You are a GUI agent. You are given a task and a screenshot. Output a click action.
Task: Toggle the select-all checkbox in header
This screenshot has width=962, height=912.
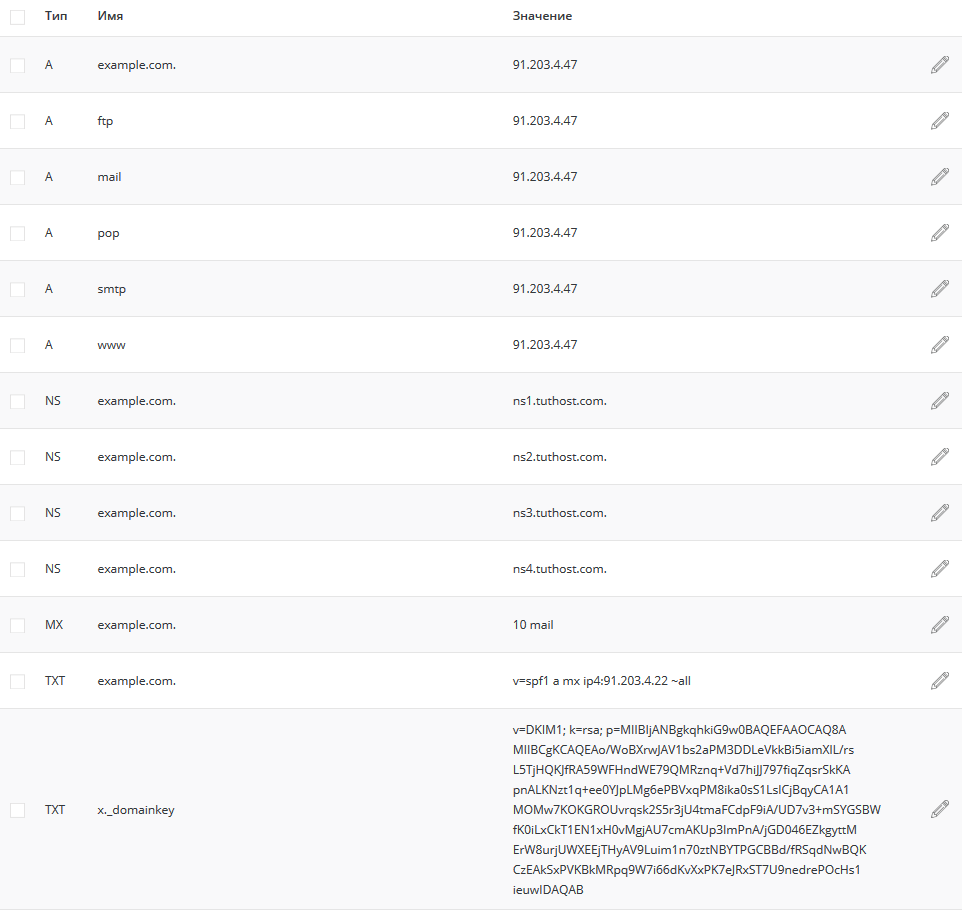coord(18,17)
